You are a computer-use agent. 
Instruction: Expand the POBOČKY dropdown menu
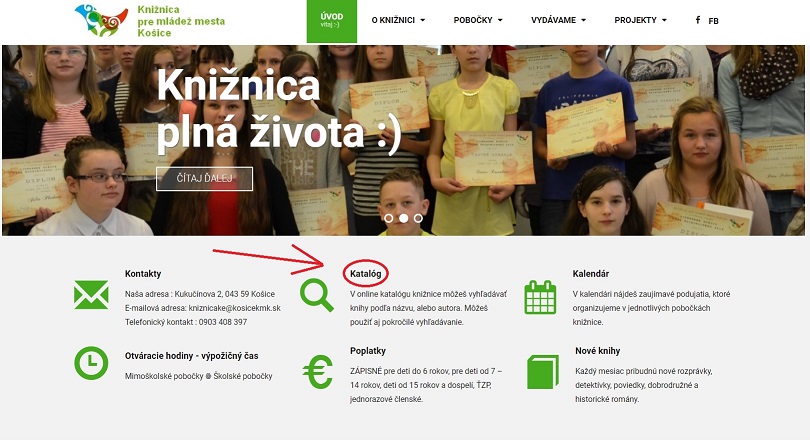[478, 20]
